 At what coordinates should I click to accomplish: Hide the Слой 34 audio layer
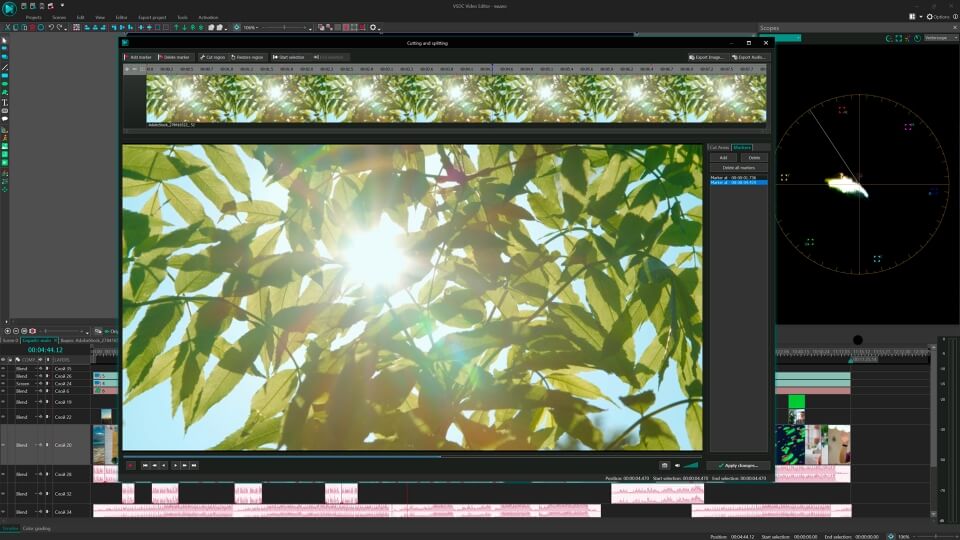click(4, 512)
